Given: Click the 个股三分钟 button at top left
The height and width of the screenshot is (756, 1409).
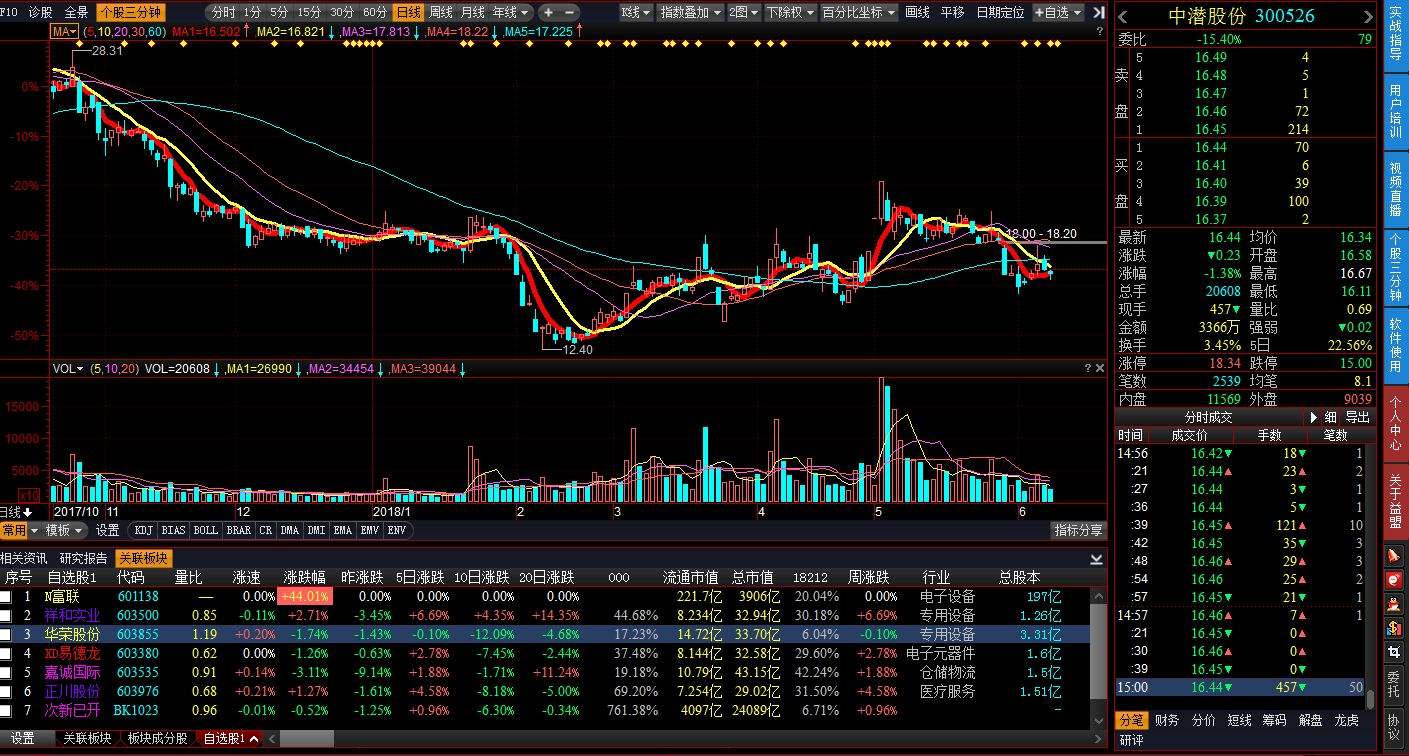Looking at the screenshot, I should pyautogui.click(x=131, y=12).
